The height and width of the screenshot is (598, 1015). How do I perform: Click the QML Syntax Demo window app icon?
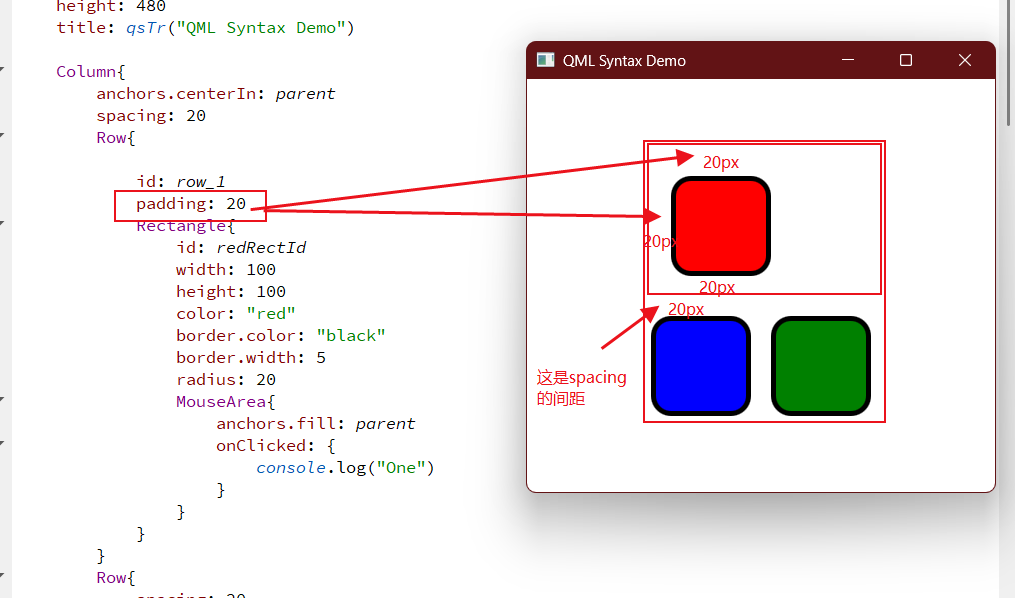[546, 60]
